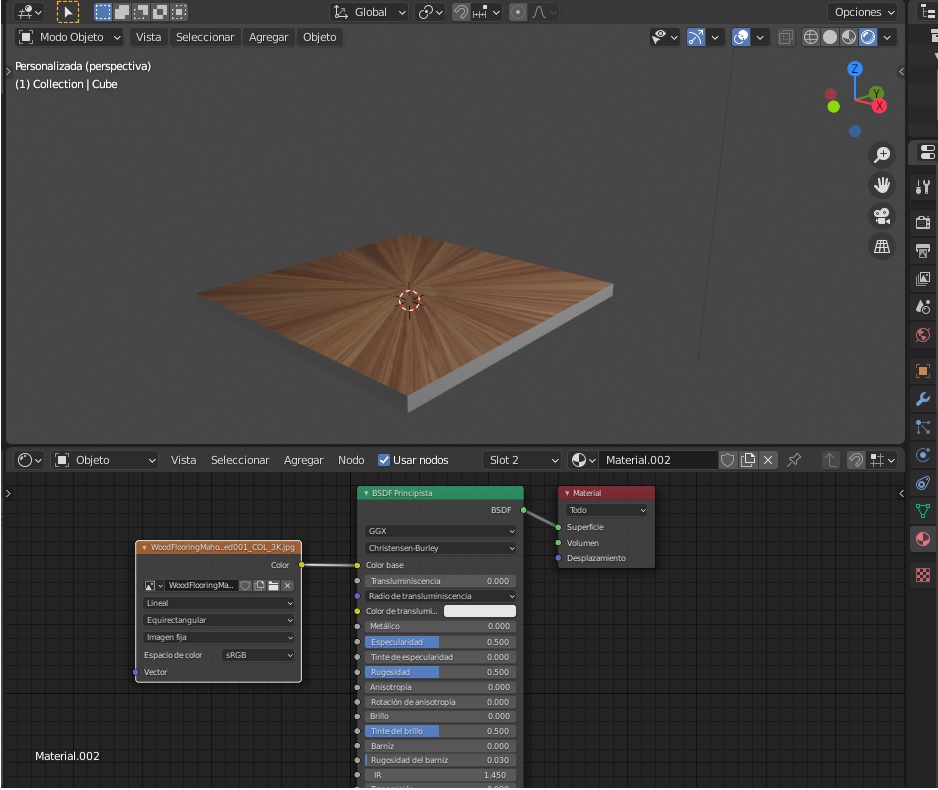This screenshot has width=938, height=790.
Task: Open the Object properties orange square tab
Action: click(x=923, y=371)
